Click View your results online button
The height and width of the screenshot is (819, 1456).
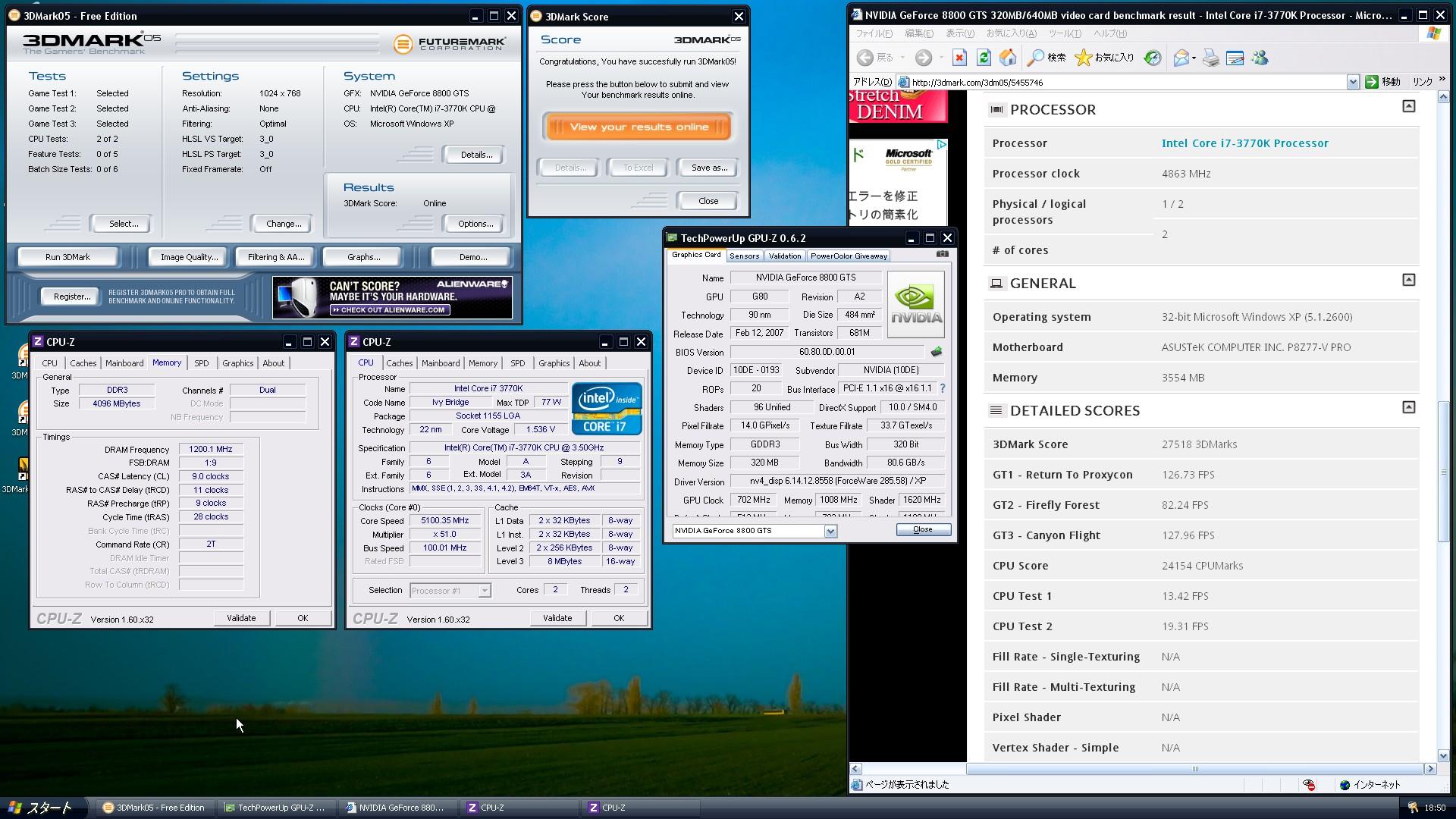639,127
